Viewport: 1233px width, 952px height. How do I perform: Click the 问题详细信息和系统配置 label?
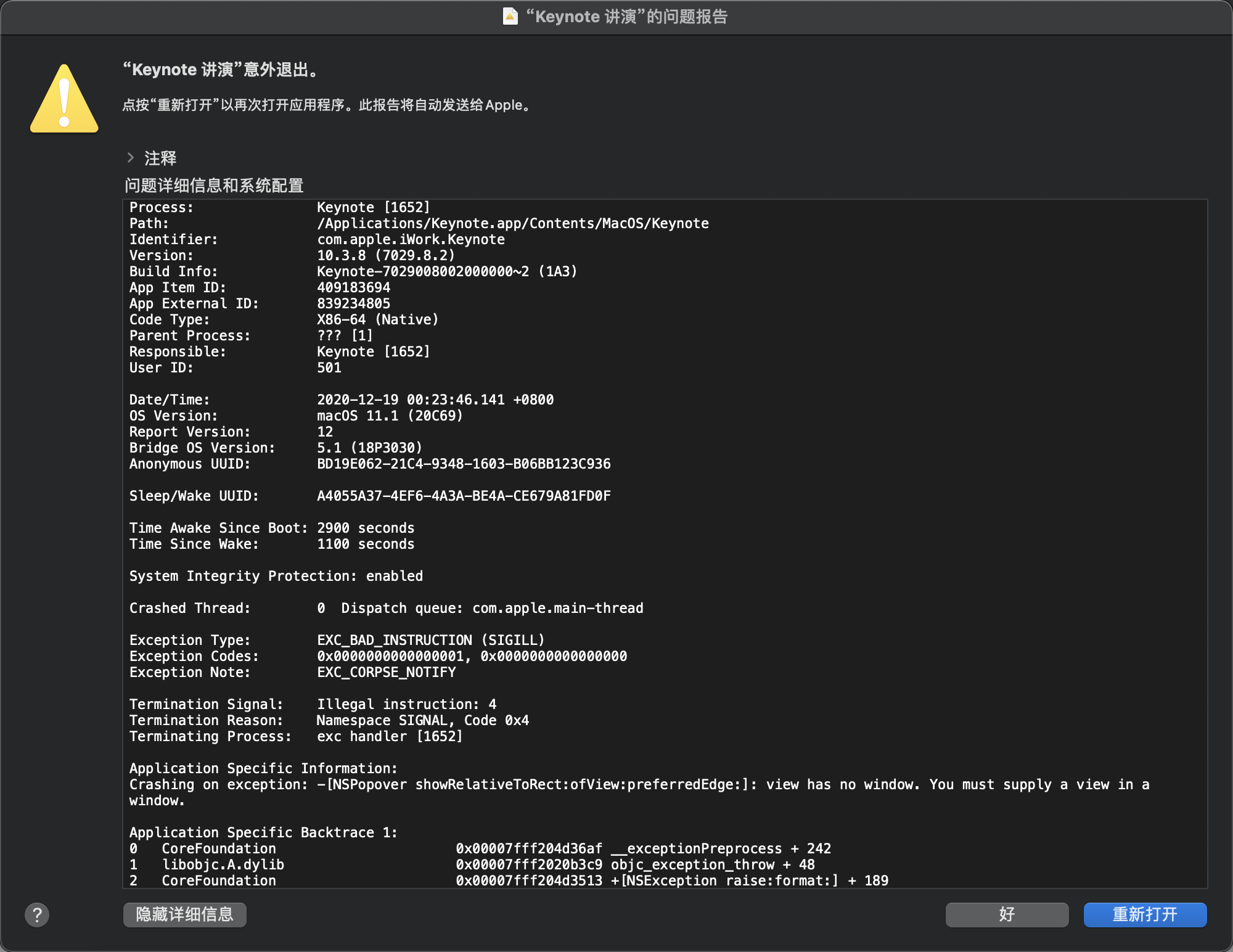pyautogui.click(x=214, y=186)
